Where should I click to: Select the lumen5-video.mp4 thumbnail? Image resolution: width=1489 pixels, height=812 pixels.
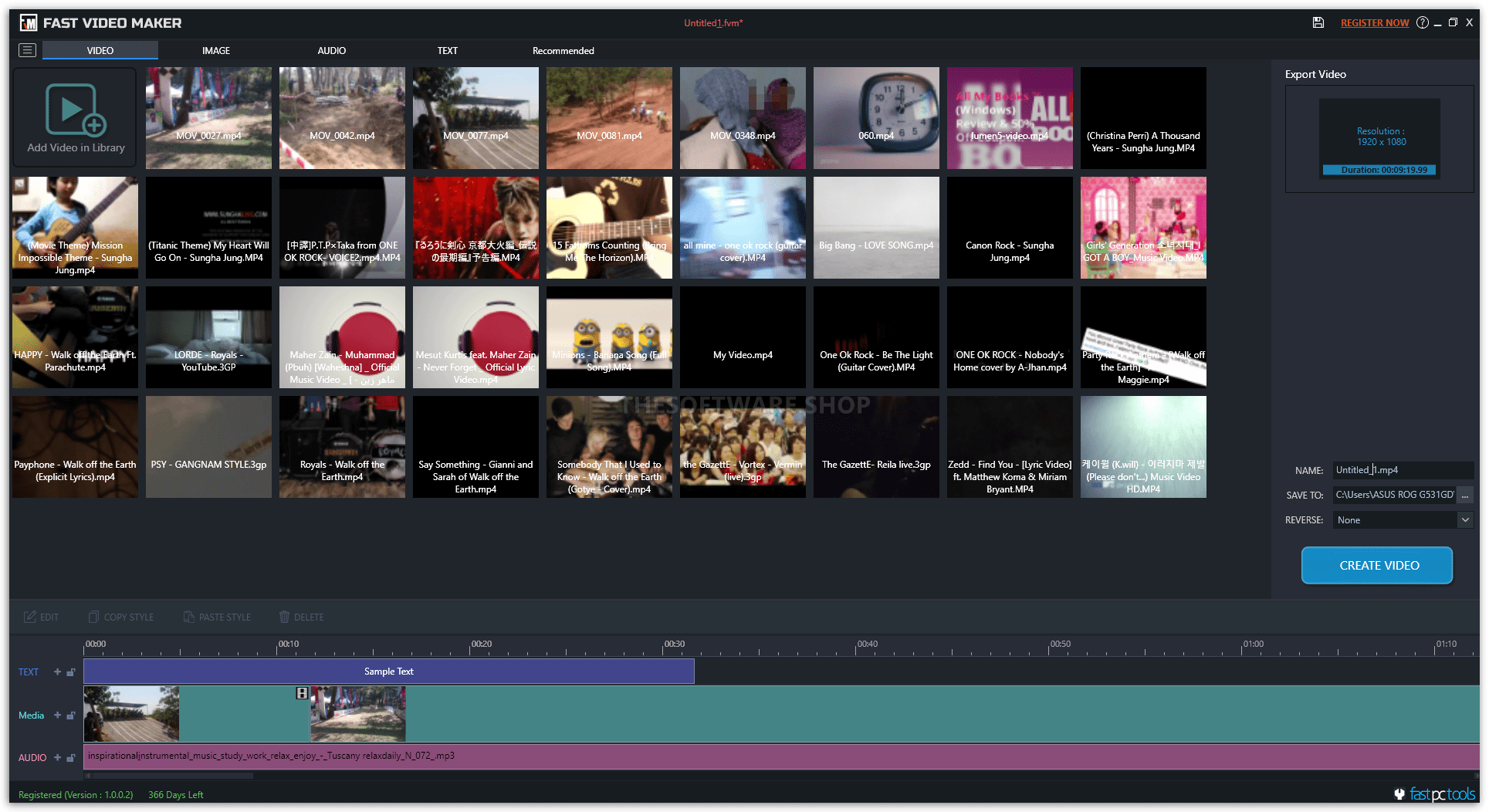click(1010, 118)
